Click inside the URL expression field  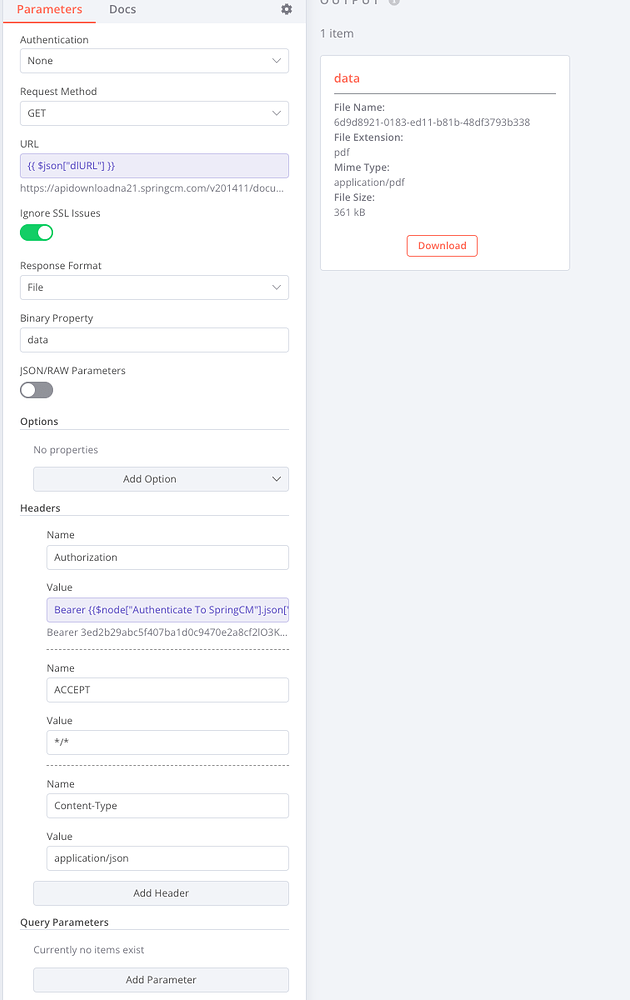pyautogui.click(x=154, y=165)
